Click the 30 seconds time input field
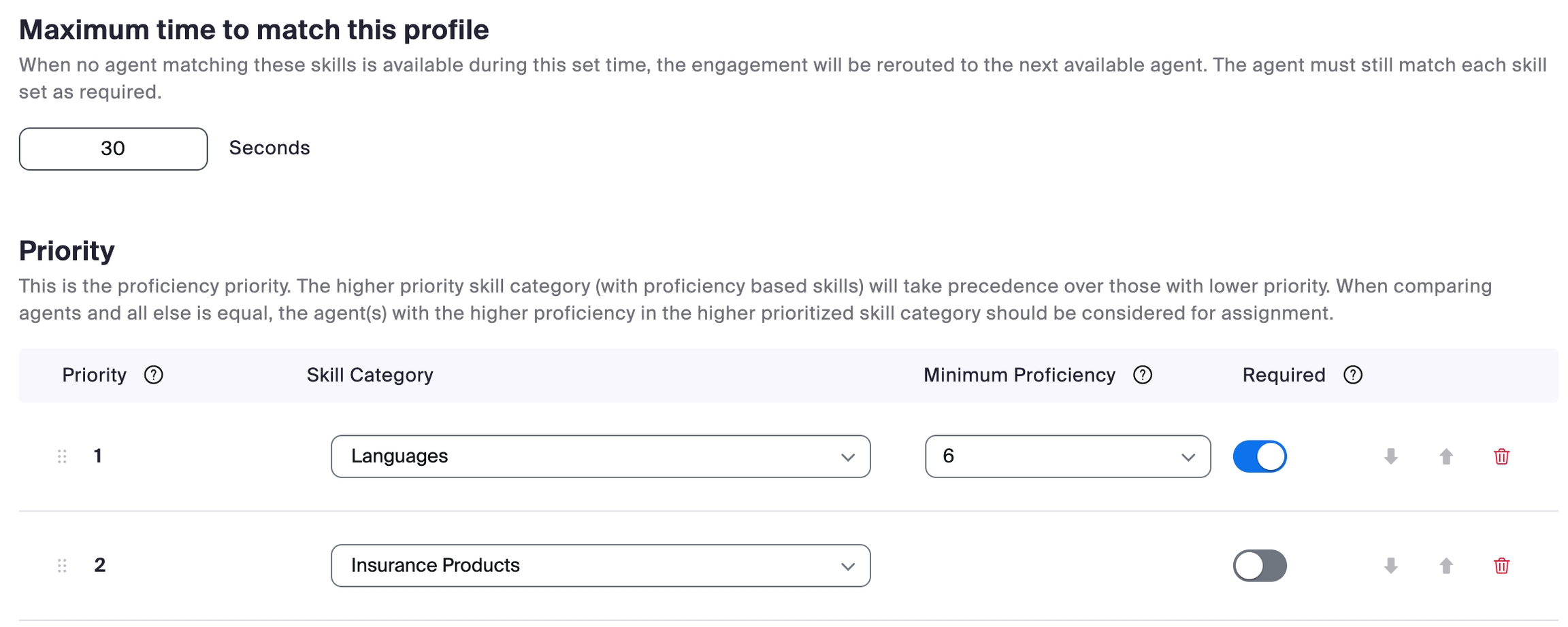This screenshot has width=1568, height=627. point(113,149)
